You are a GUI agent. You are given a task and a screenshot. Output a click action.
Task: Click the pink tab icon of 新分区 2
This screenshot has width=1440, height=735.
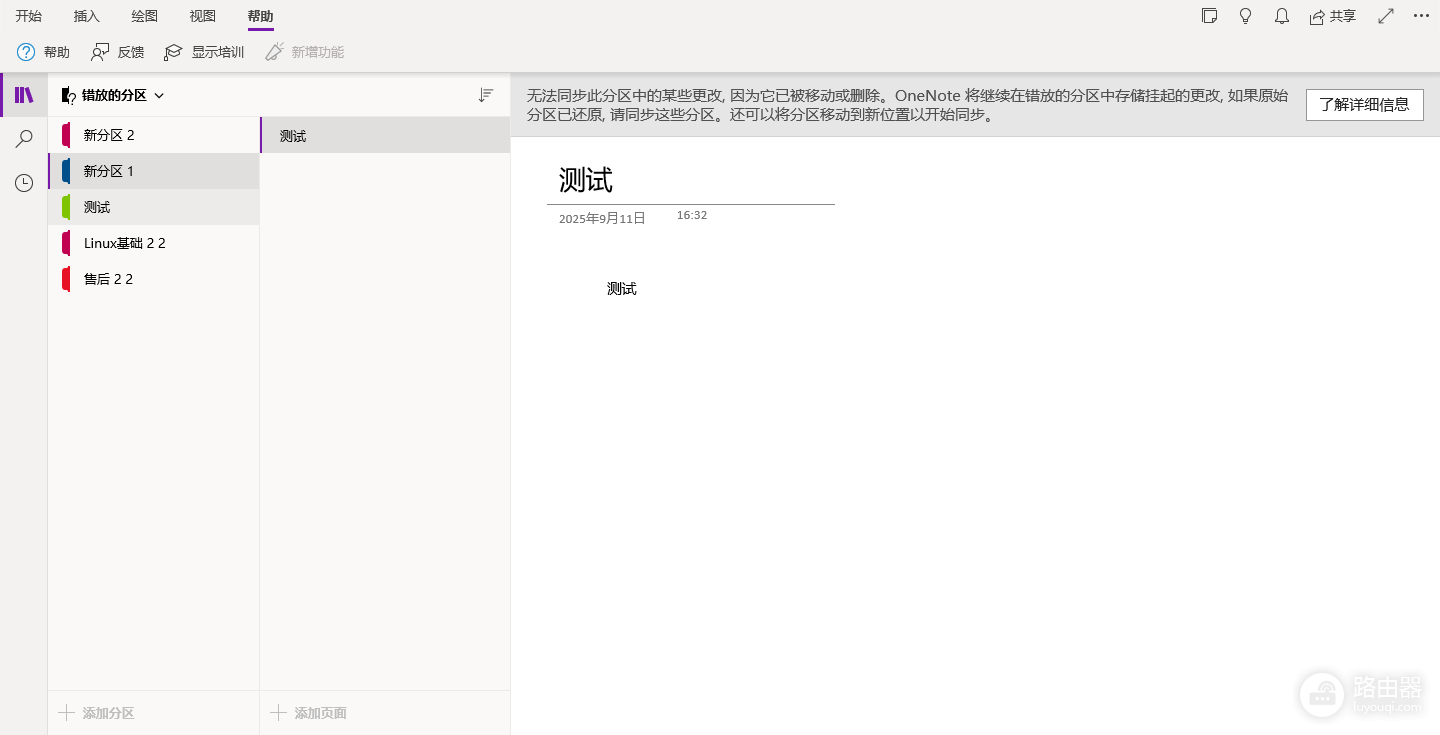[66, 135]
